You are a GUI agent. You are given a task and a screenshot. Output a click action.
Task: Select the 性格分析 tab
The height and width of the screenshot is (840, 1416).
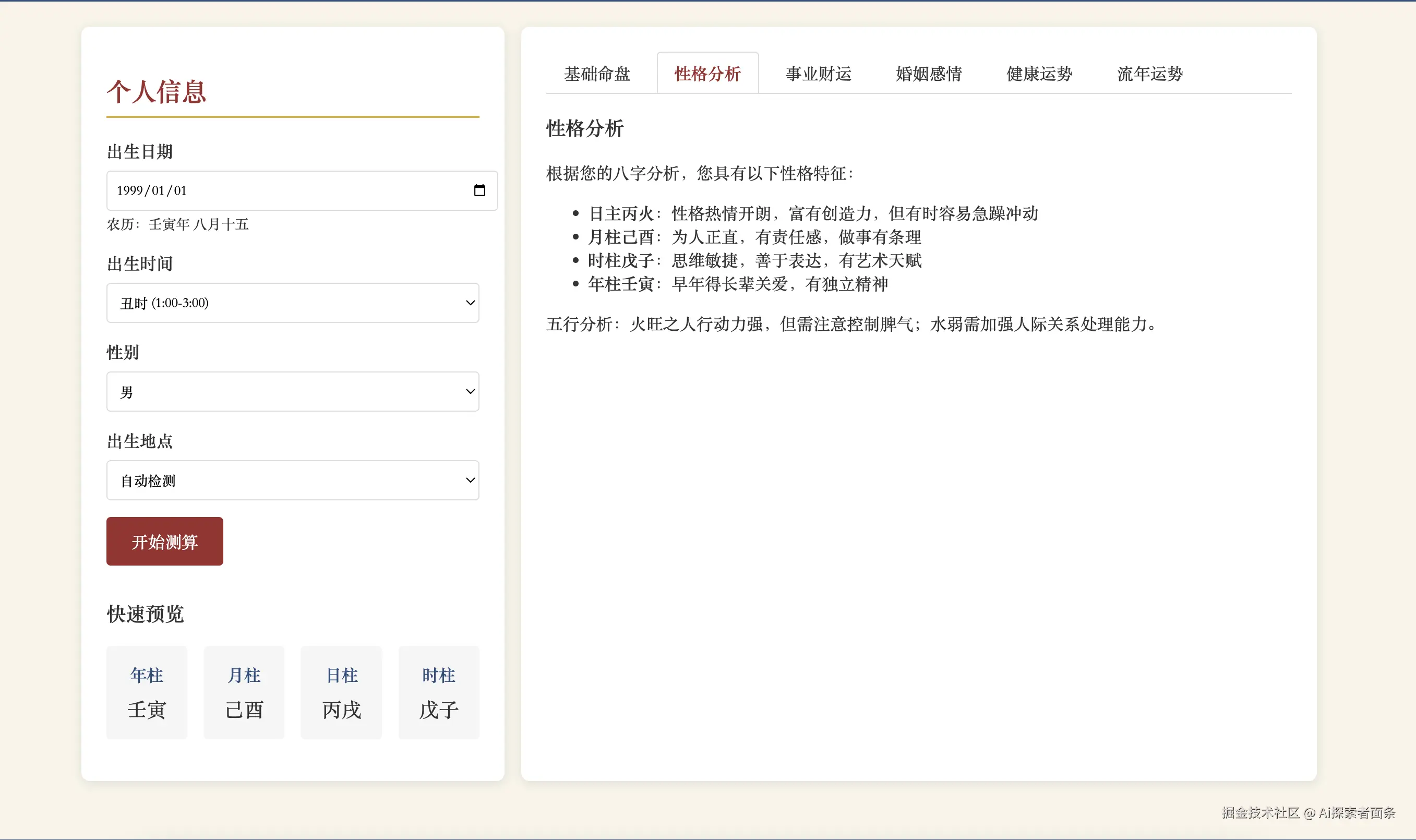tap(707, 74)
